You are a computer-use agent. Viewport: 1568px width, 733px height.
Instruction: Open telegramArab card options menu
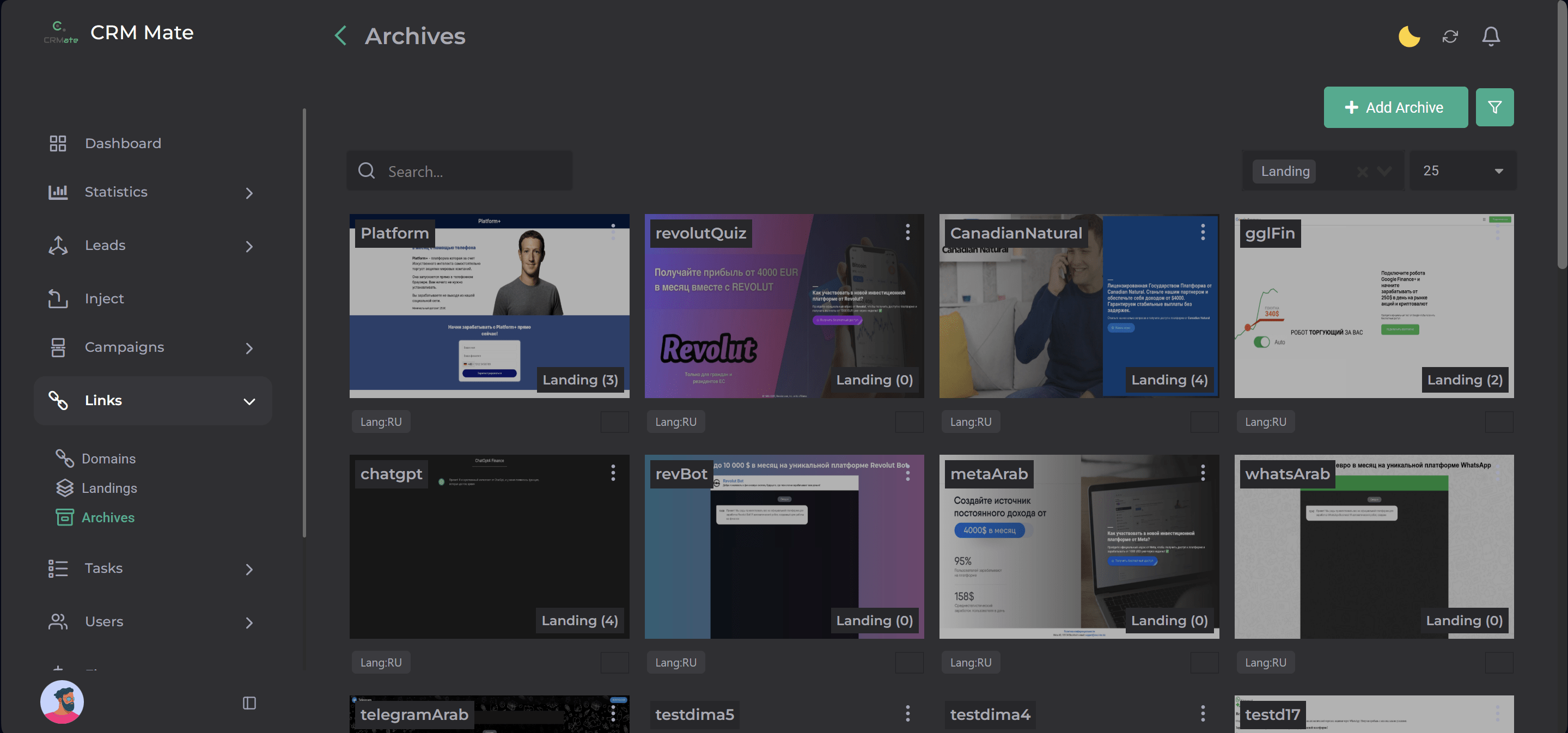613,713
